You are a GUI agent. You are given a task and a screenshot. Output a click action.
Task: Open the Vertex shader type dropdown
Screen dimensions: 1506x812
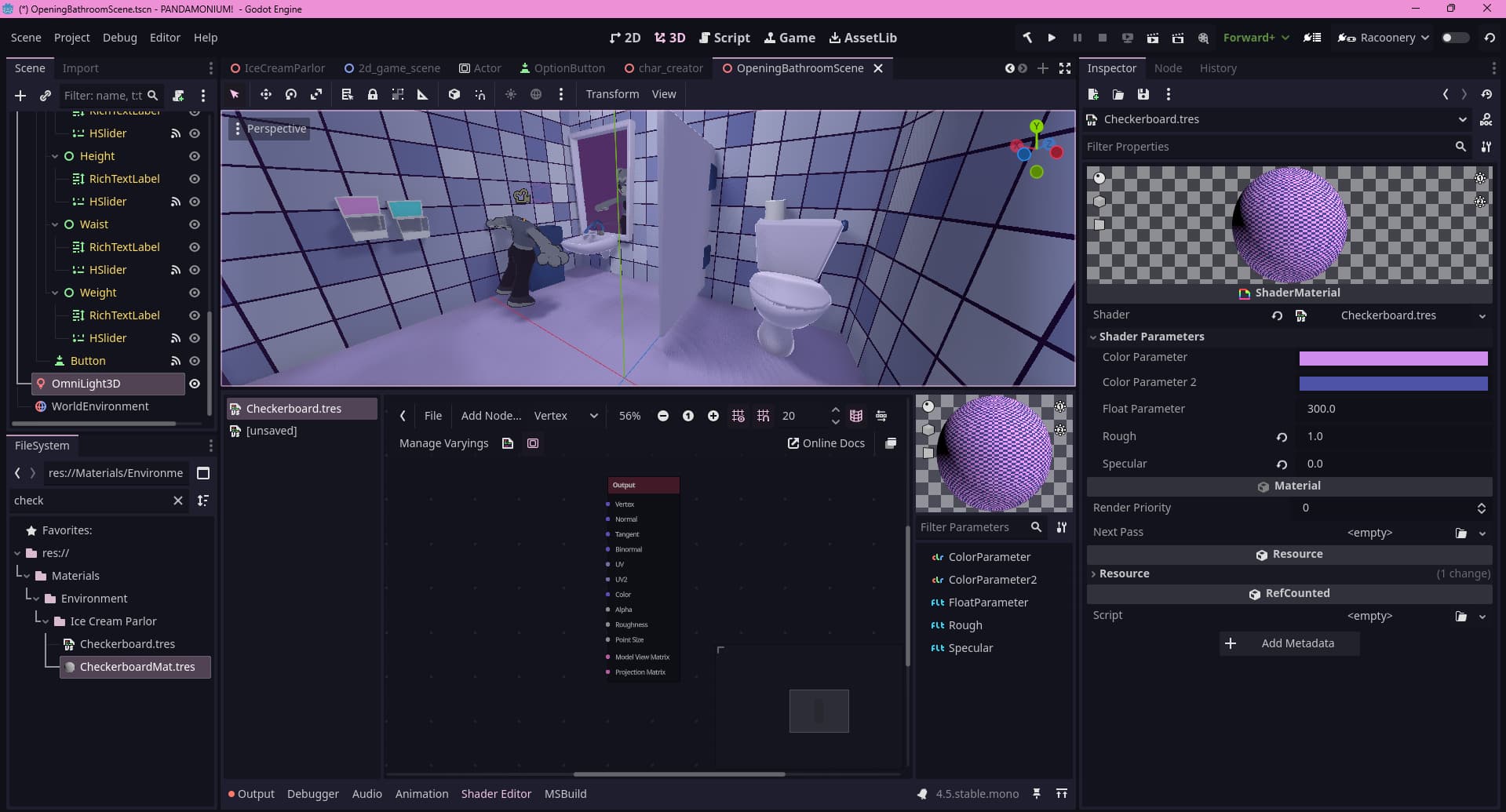pos(565,416)
